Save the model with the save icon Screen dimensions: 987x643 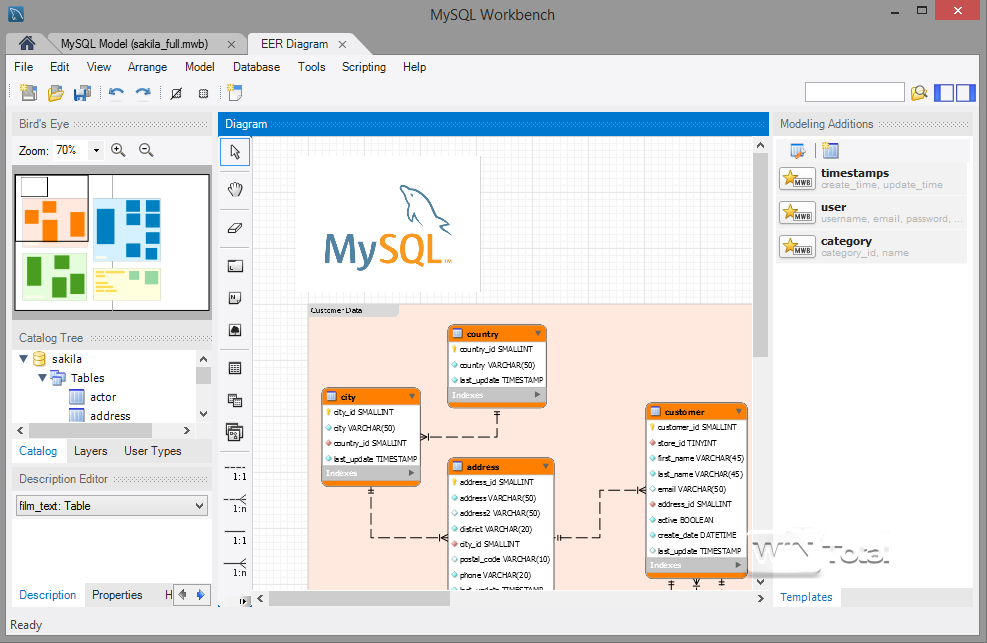(x=82, y=93)
